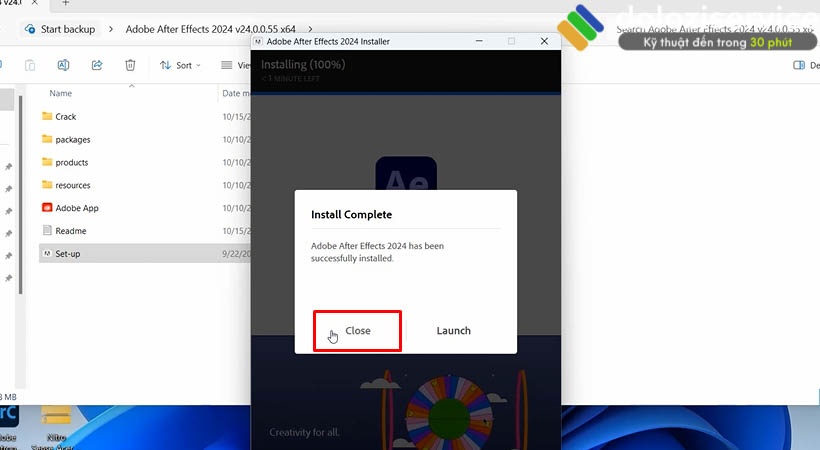Select the Set-up file
The width and height of the screenshot is (820, 450).
[x=67, y=254]
